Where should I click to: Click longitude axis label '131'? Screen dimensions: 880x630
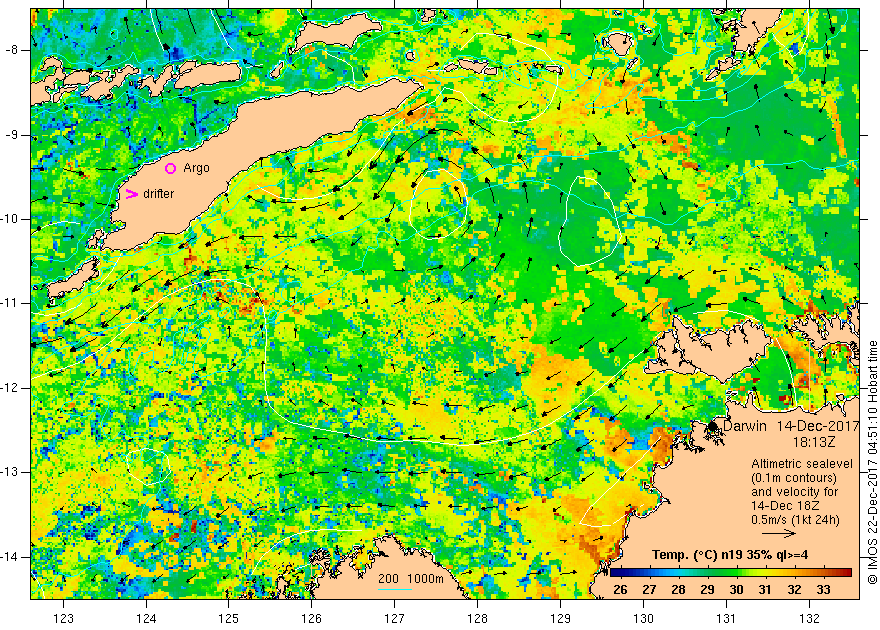(x=726, y=619)
